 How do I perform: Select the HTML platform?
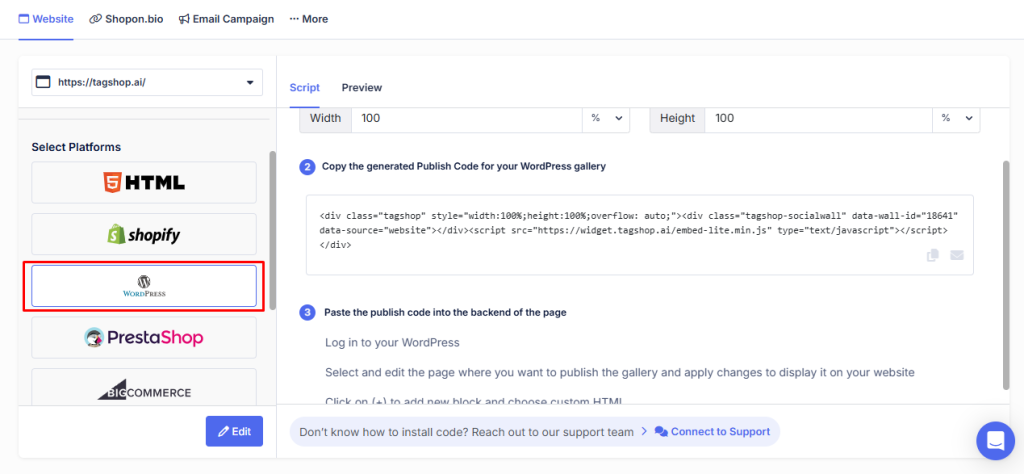point(144,183)
